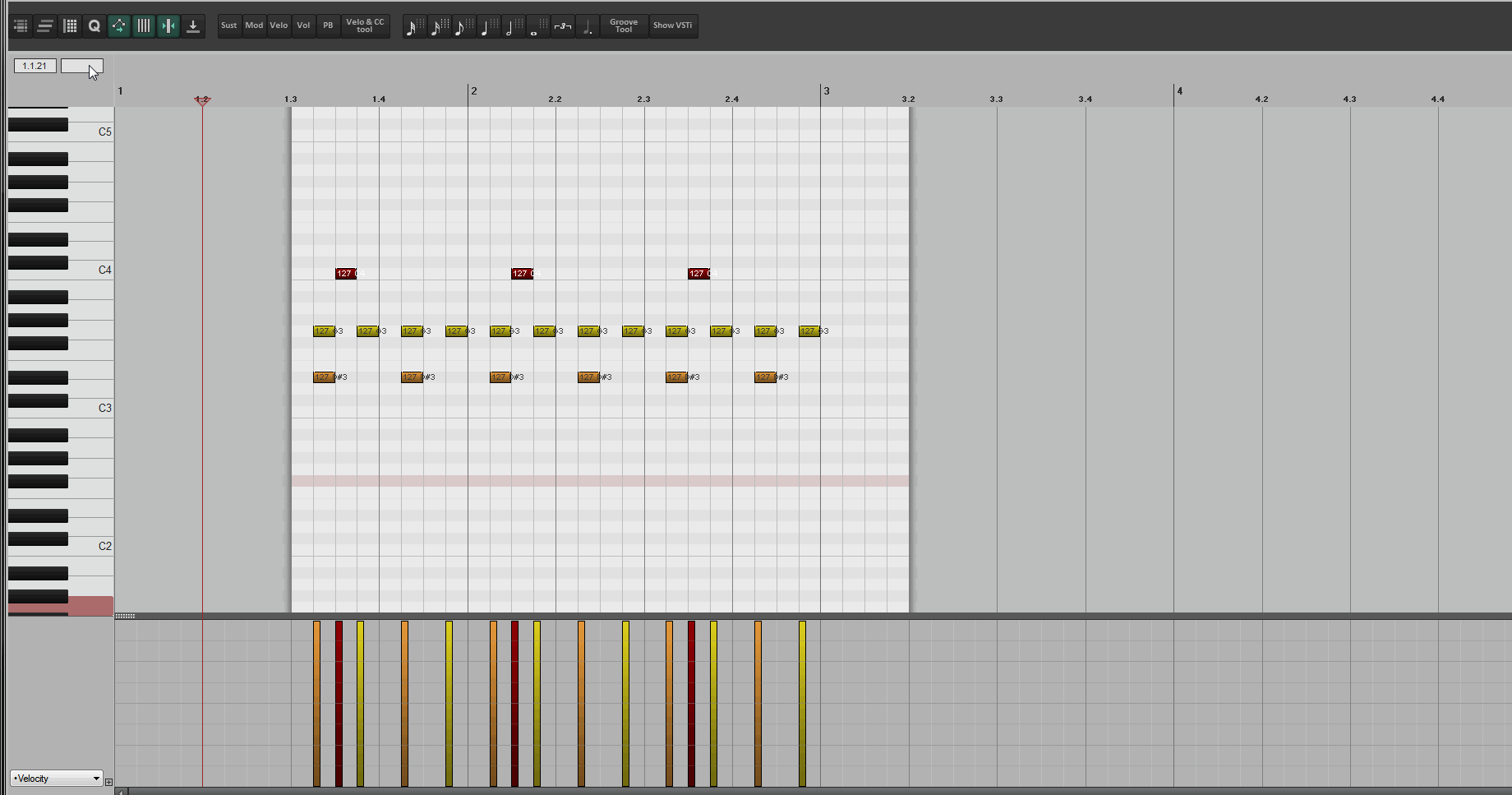
Task: Click the 3.3 mark in the ruler
Action: (996, 99)
